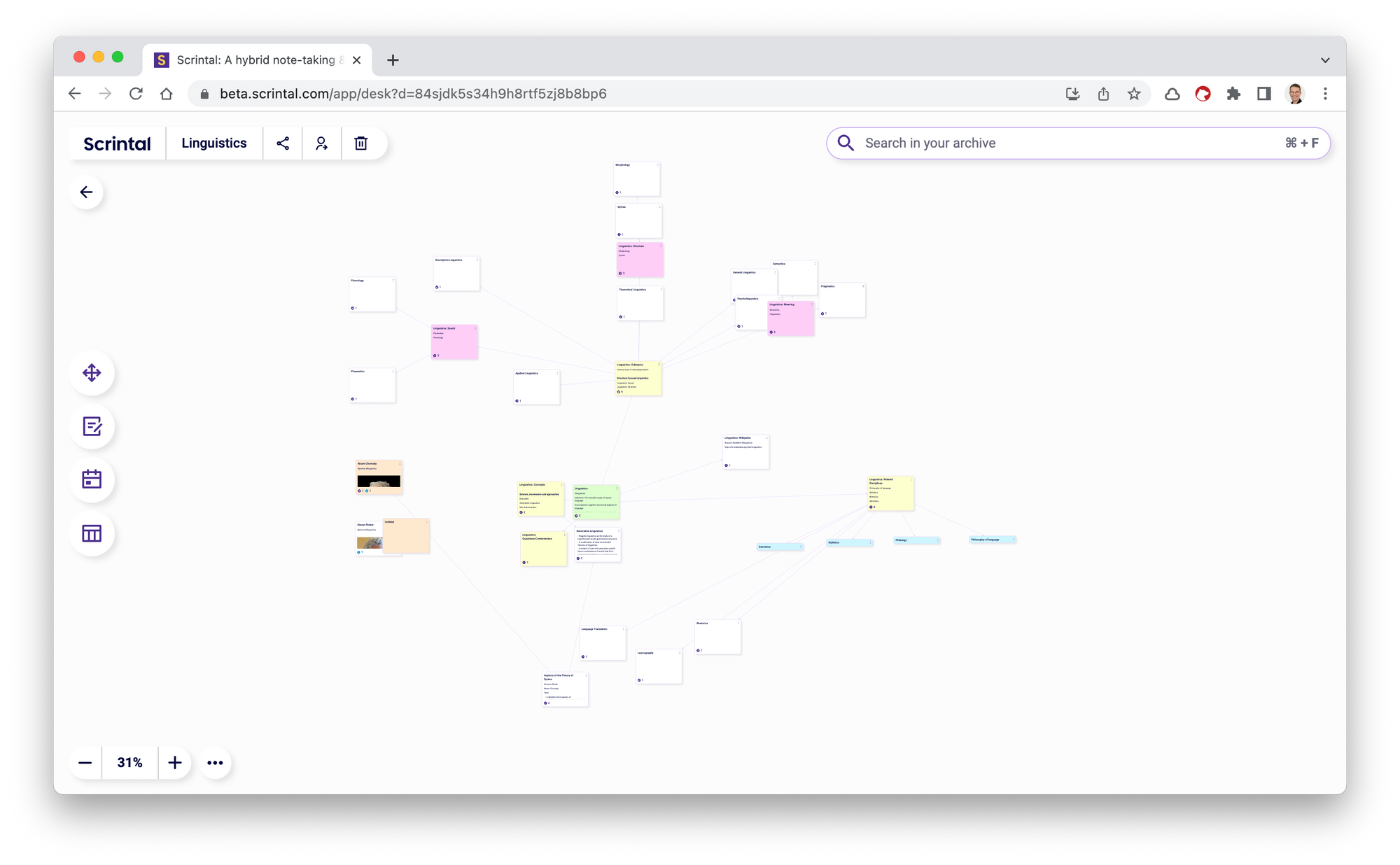
Task: Open the ellipsis menu next to zoom controls
Action: point(215,762)
